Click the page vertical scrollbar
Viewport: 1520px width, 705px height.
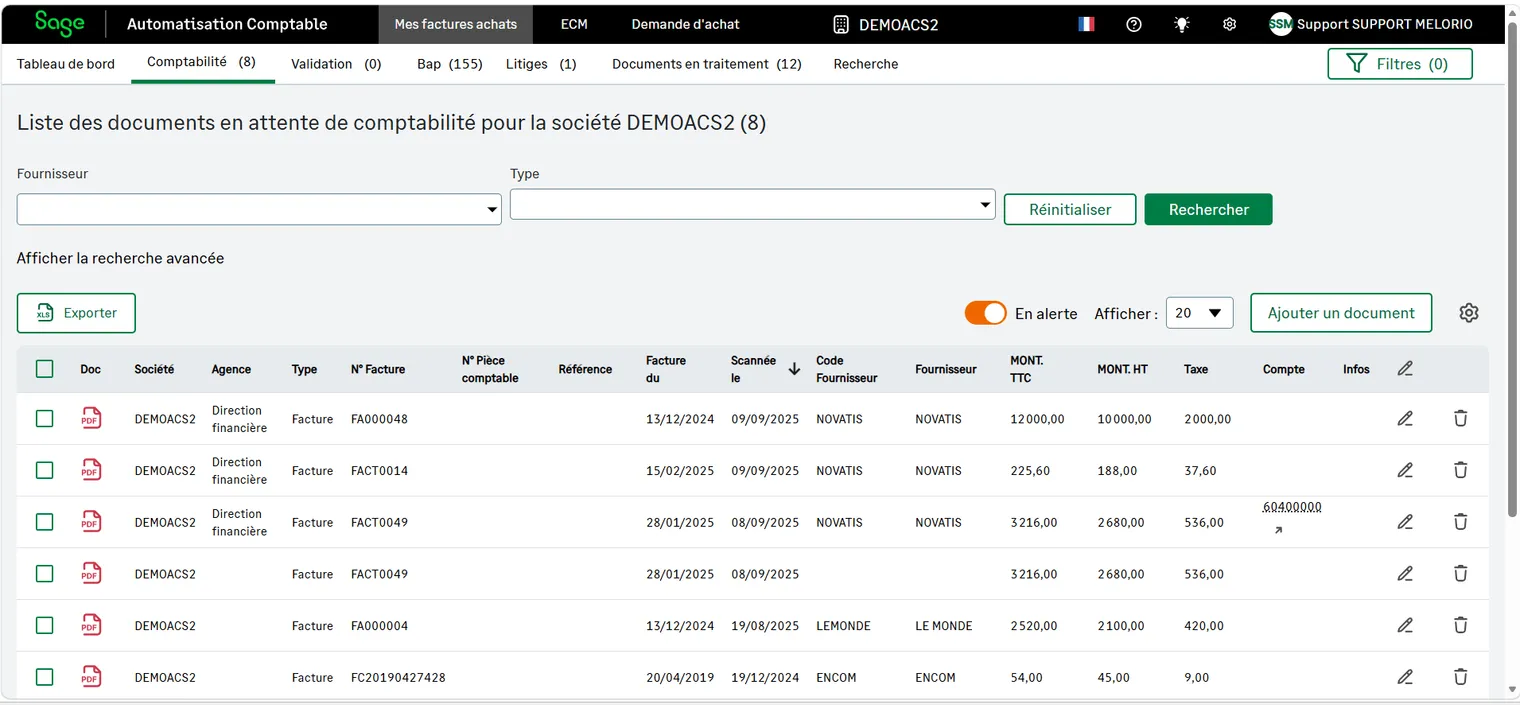[x=1511, y=270]
